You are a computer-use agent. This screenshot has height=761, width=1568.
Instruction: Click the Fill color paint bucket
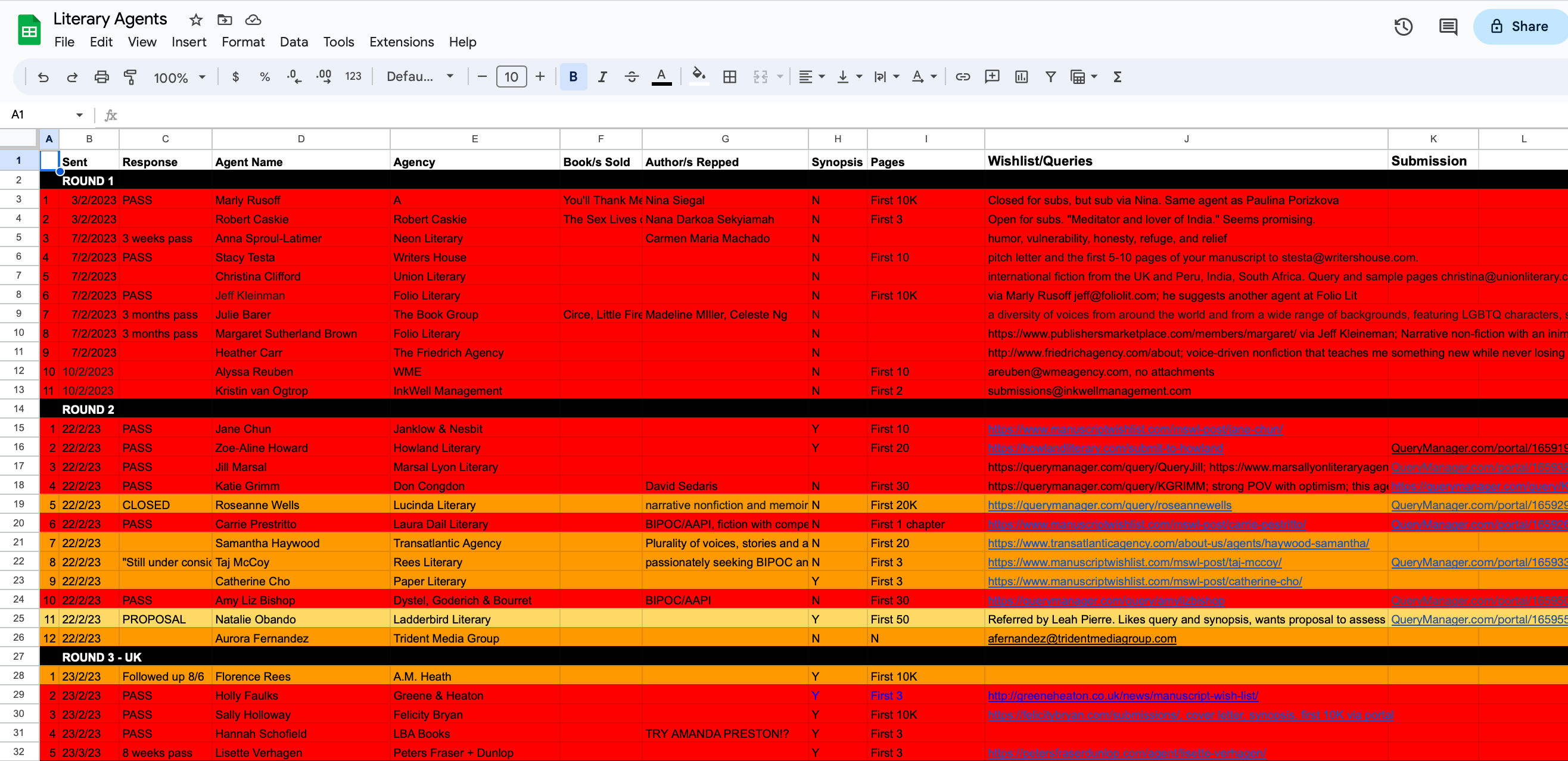coord(698,76)
